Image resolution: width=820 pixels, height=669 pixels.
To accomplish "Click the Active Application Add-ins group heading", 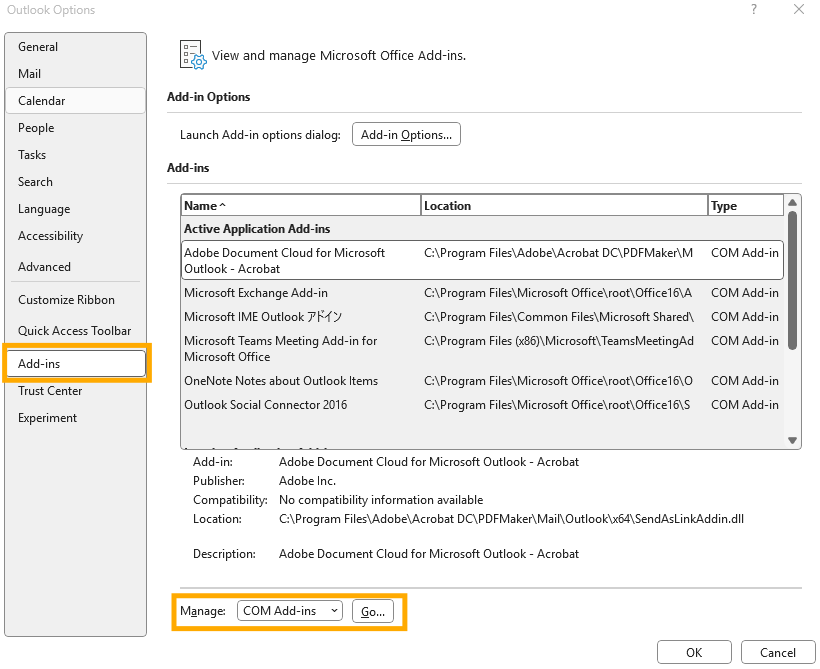I will click(x=257, y=229).
